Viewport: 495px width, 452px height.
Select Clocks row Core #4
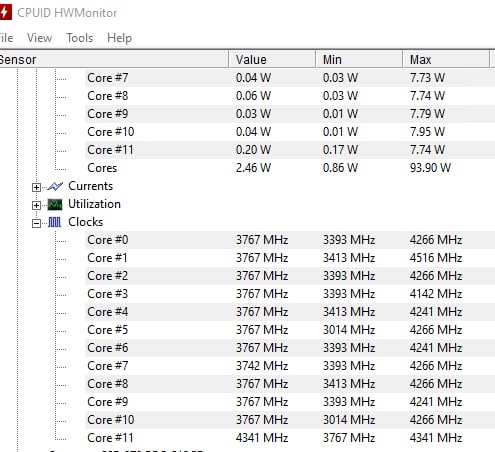pos(290,312)
